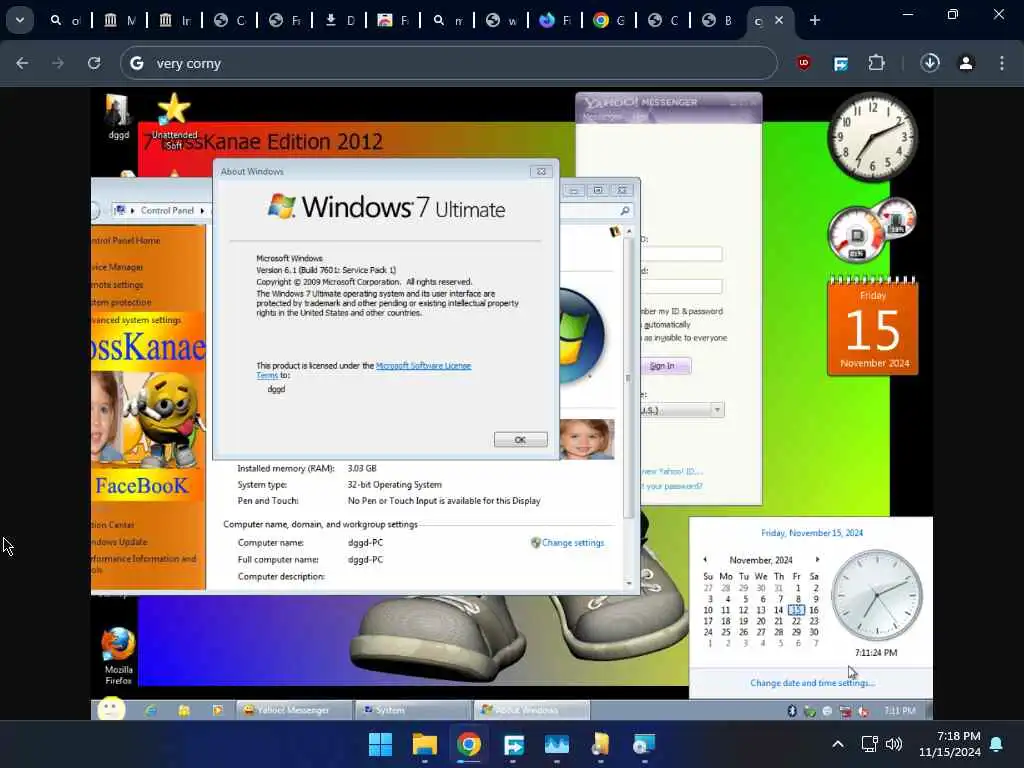
Task: Open 'Control Panel Home' sidebar link
Action: pos(126,240)
